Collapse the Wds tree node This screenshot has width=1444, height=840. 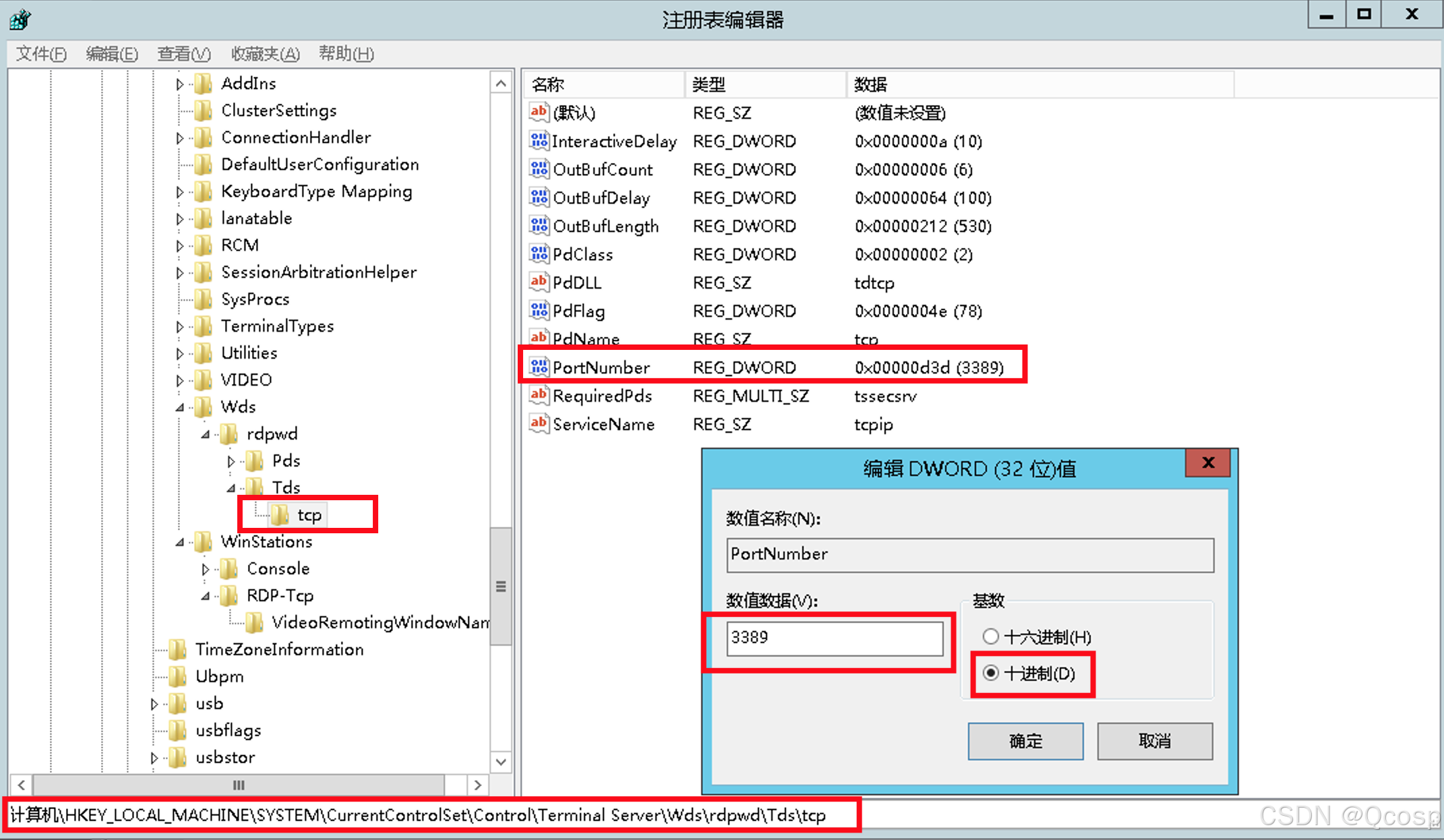point(180,407)
